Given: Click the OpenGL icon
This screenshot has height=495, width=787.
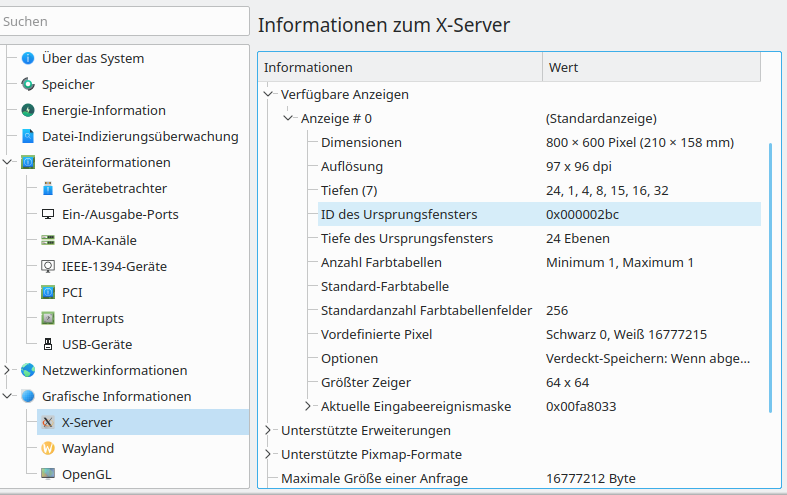Looking at the screenshot, I should [48, 474].
